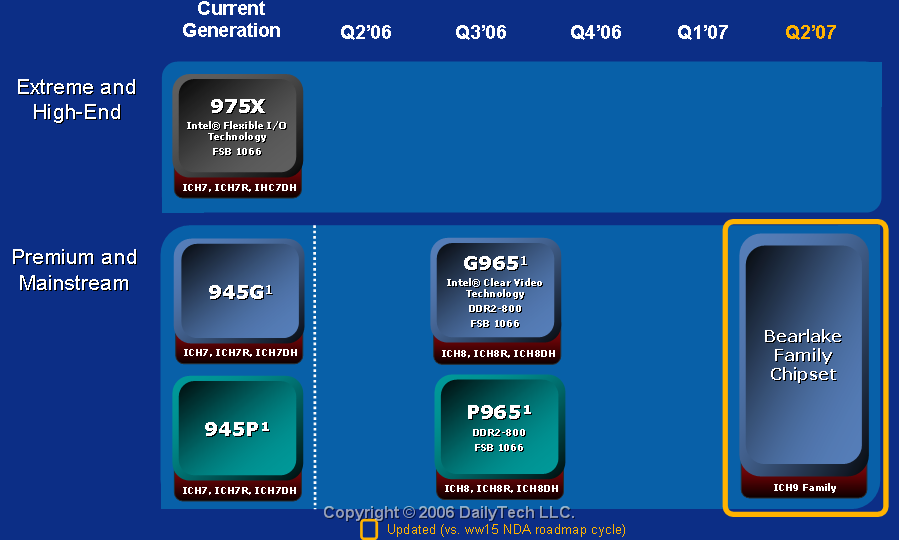Image resolution: width=899 pixels, height=540 pixels.
Task: Click ICH8, ICH8R, ICH8DH label under P965
Action: 501,488
